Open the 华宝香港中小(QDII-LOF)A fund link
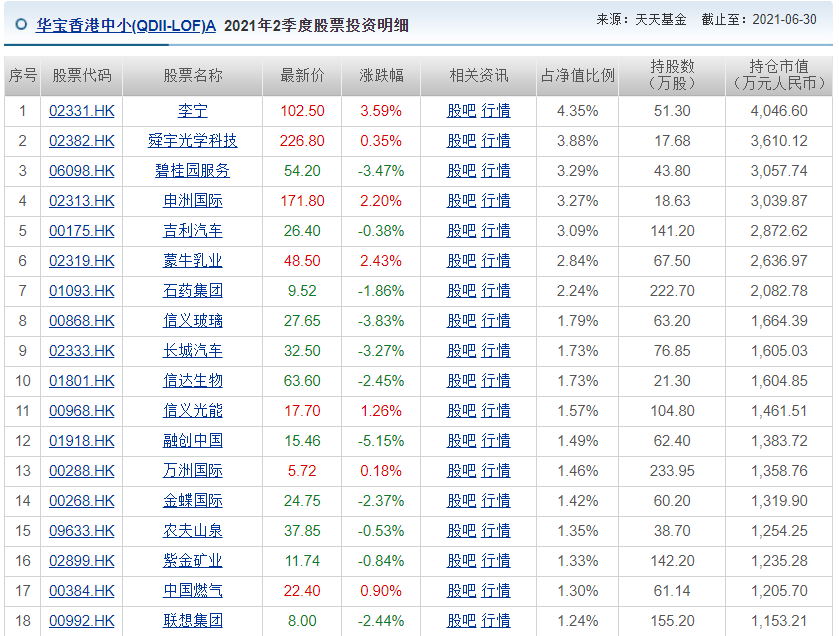The image size is (839, 636). click(x=126, y=26)
